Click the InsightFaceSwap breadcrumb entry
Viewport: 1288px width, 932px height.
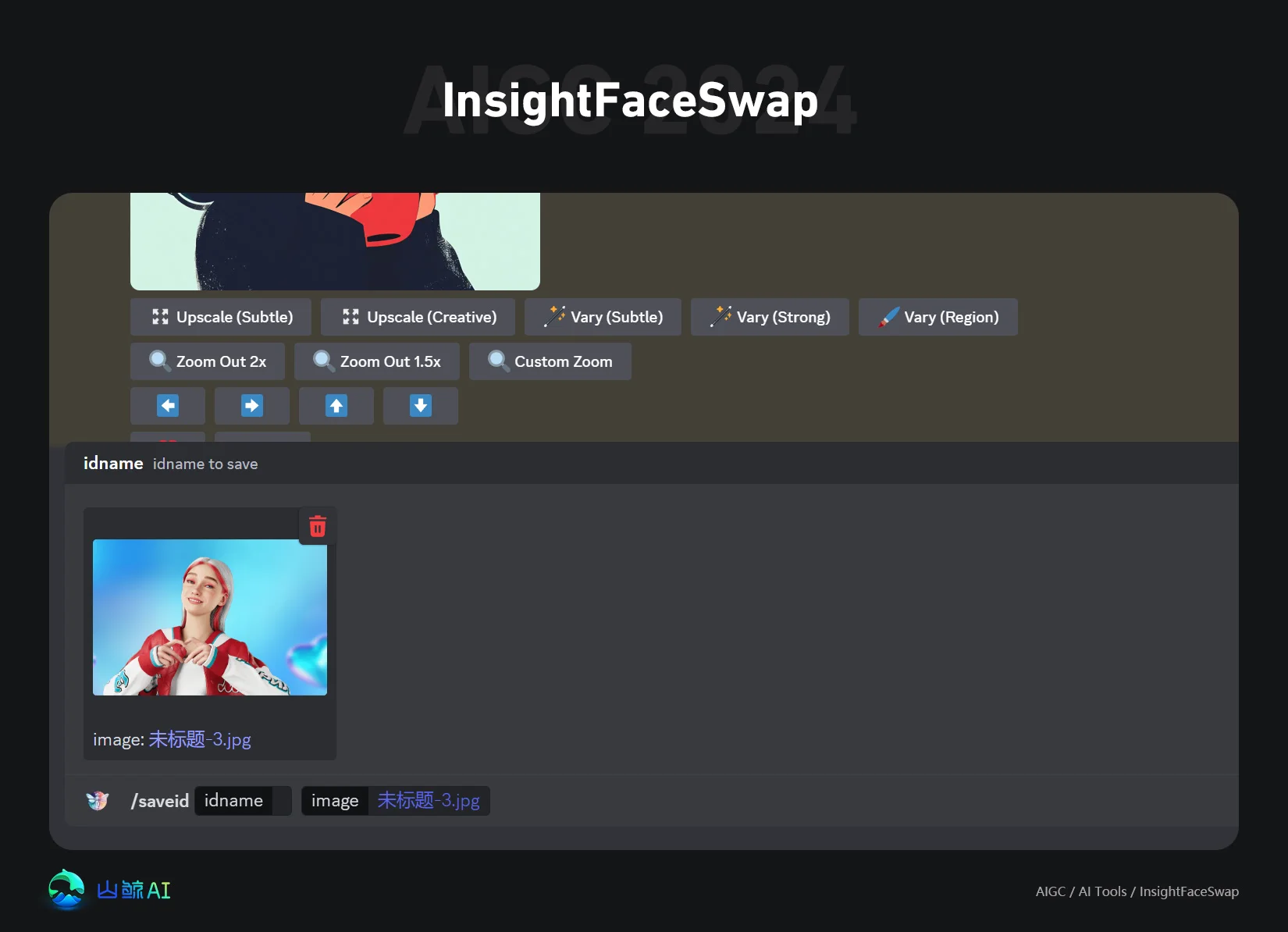[x=1188, y=891]
